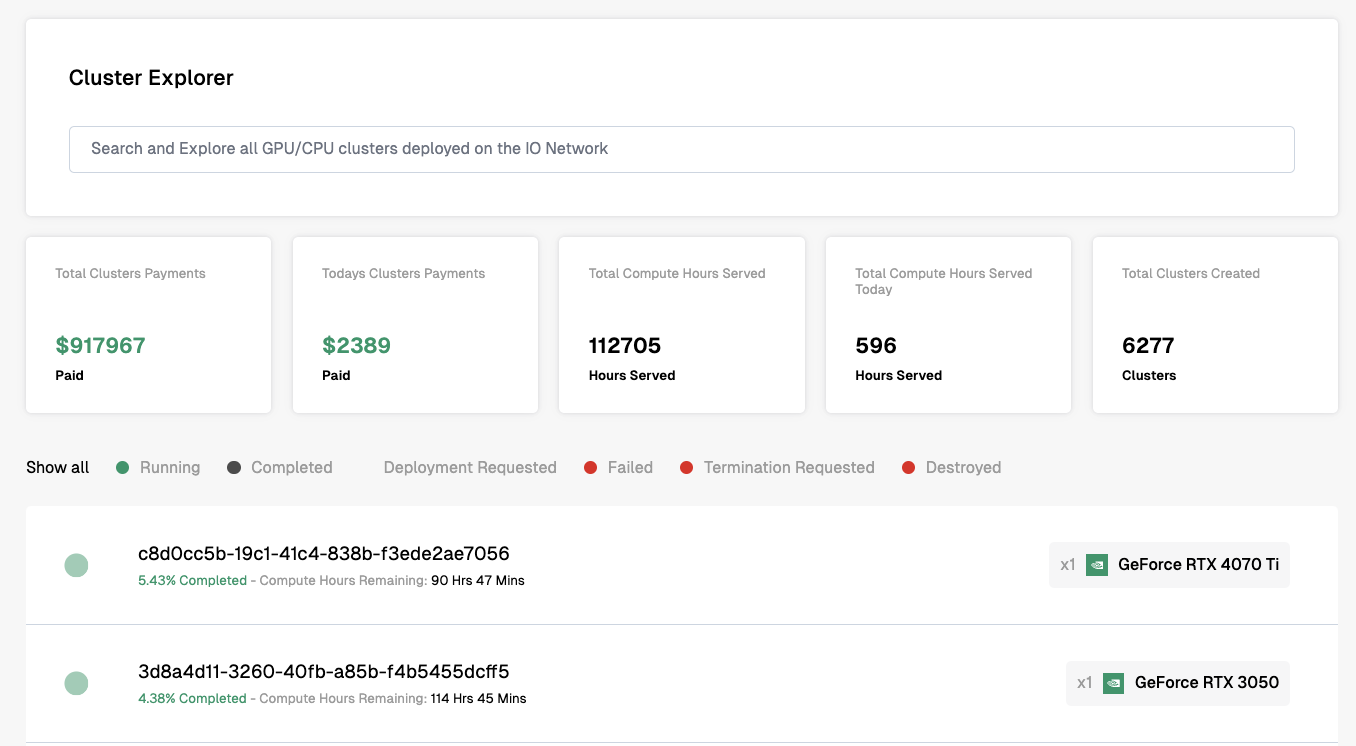Image resolution: width=1356 pixels, height=746 pixels.
Task: Click status dot of cluster 3d8a4d11
Action: pos(76,684)
